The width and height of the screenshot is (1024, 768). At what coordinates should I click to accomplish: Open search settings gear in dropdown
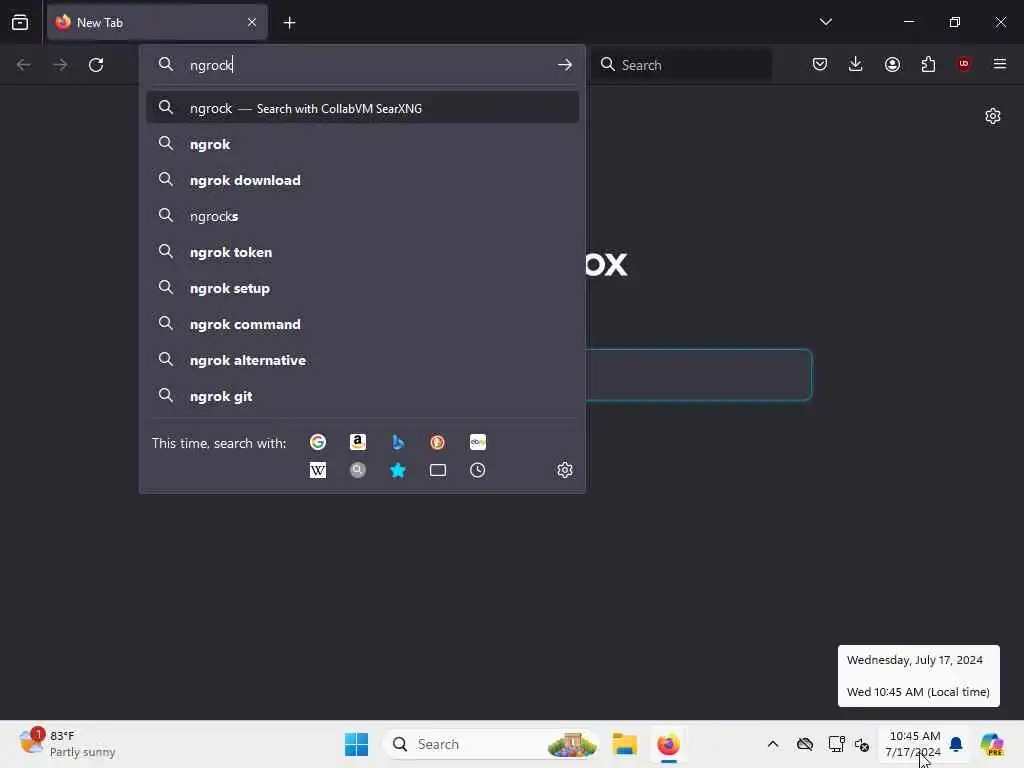[x=565, y=470]
